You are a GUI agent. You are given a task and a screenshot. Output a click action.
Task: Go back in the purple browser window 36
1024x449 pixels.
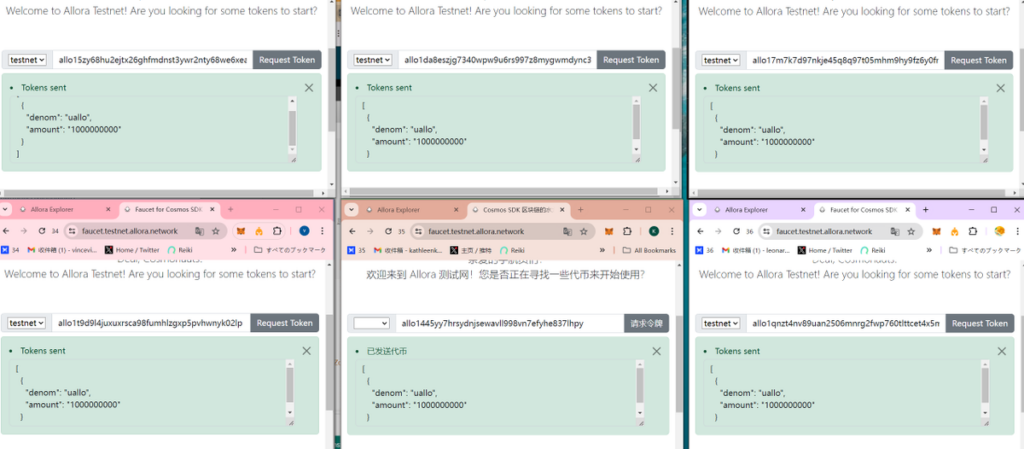coord(700,231)
